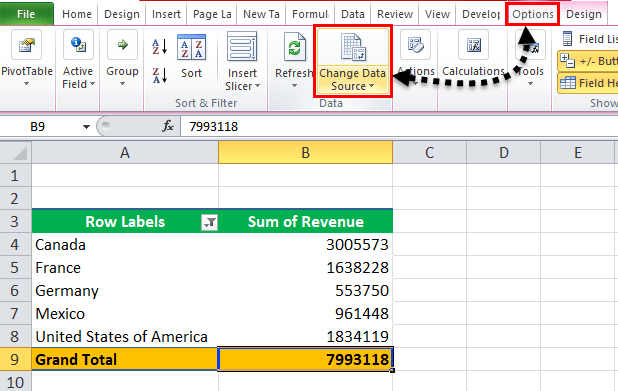
Task: Select column A header
Action: [x=125, y=153]
